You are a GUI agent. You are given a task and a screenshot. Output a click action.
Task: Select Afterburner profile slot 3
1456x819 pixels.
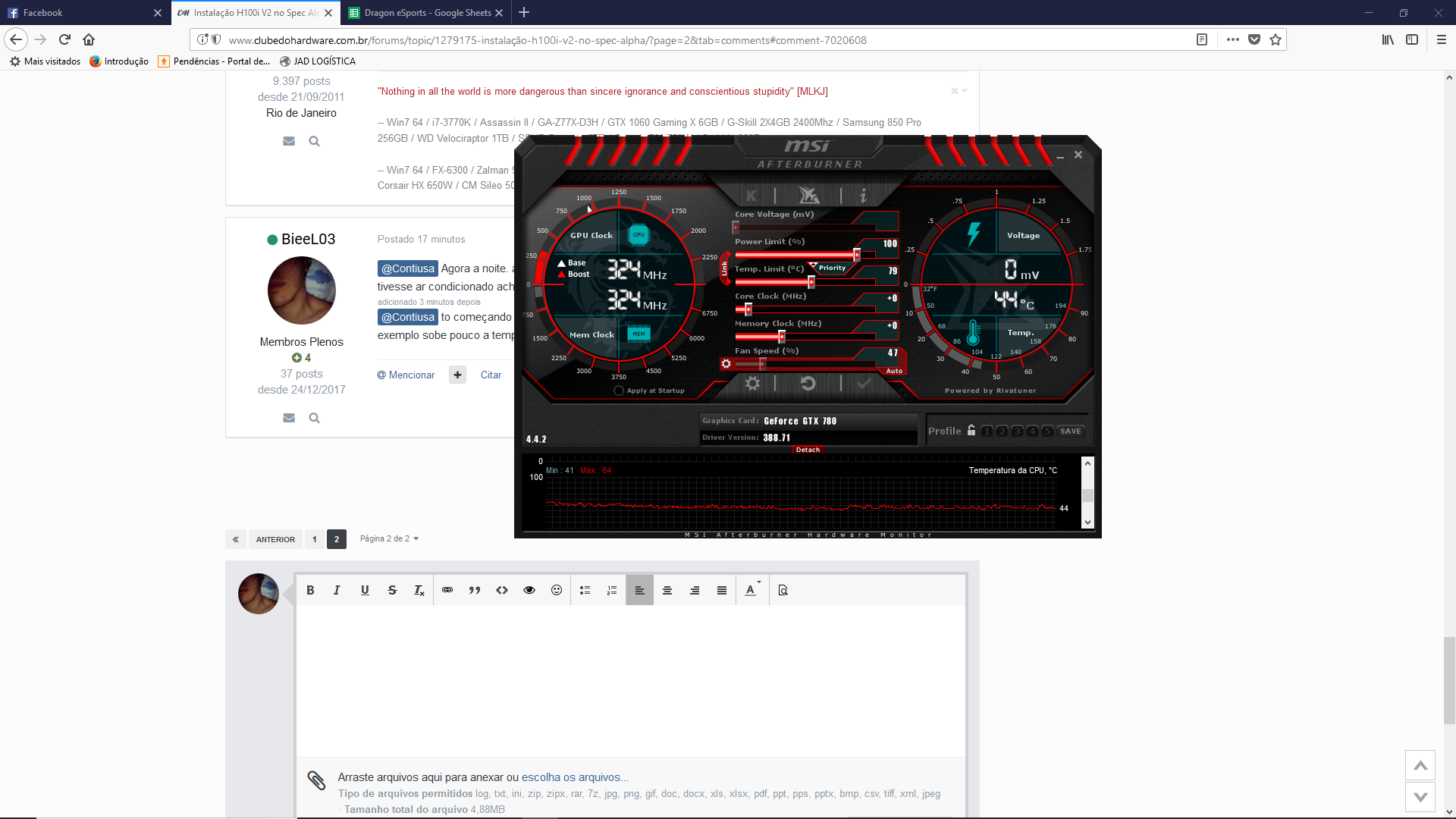1017,431
